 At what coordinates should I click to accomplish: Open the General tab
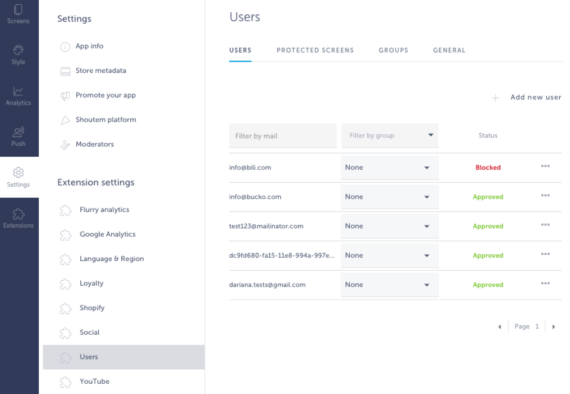449,50
